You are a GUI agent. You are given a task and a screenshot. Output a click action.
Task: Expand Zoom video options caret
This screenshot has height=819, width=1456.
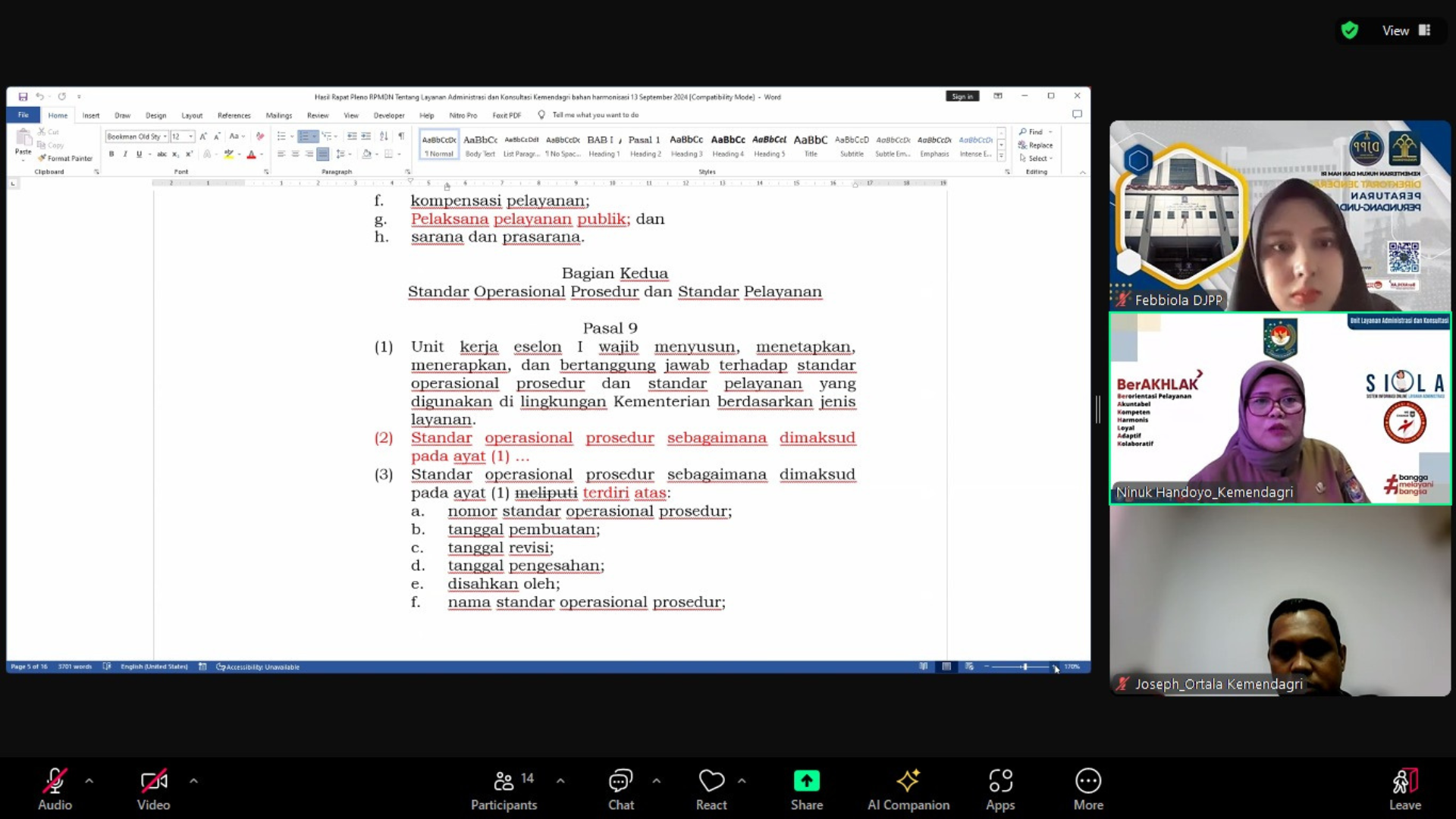coord(193,780)
